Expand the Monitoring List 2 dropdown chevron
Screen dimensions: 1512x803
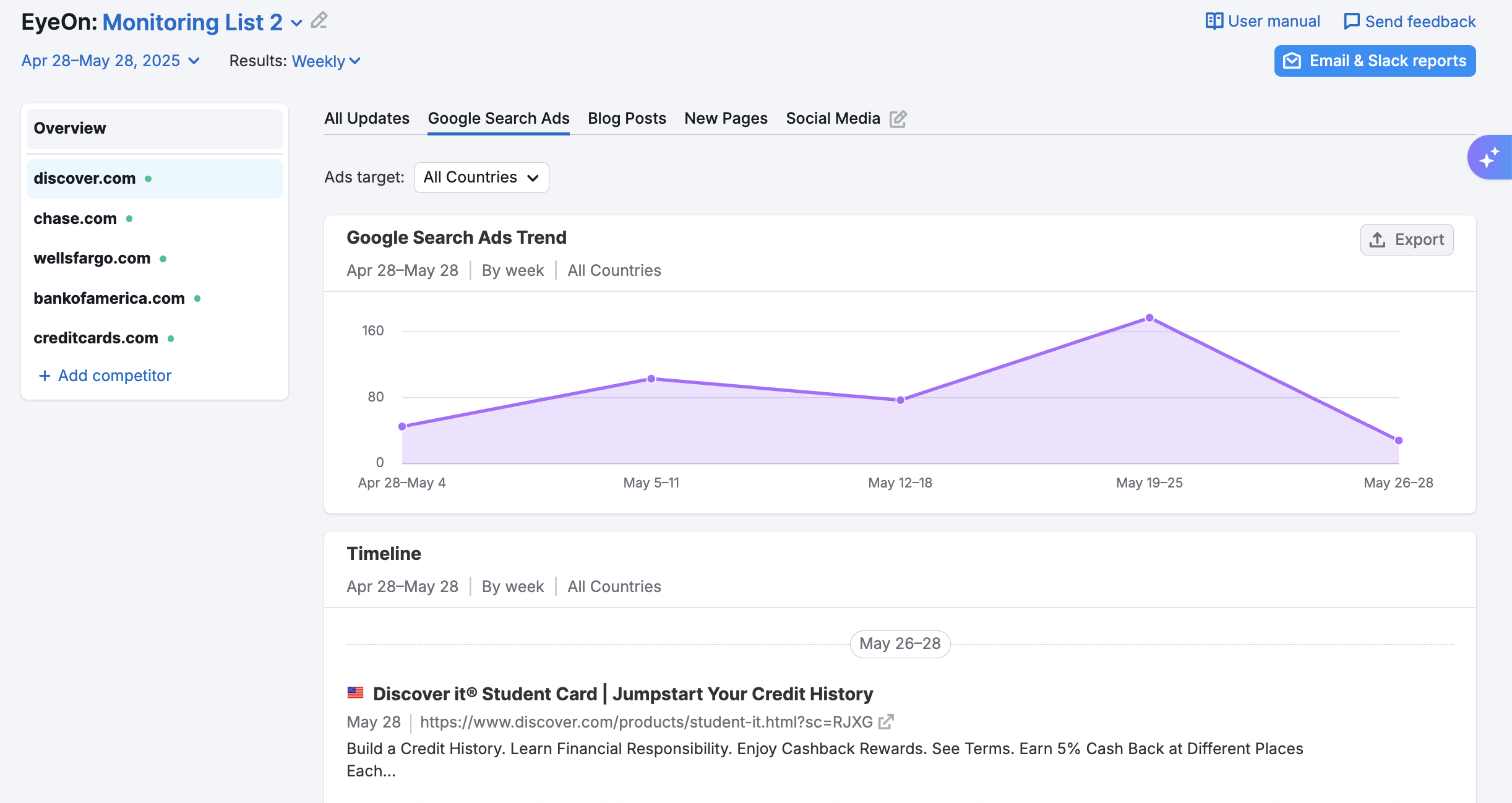click(297, 23)
